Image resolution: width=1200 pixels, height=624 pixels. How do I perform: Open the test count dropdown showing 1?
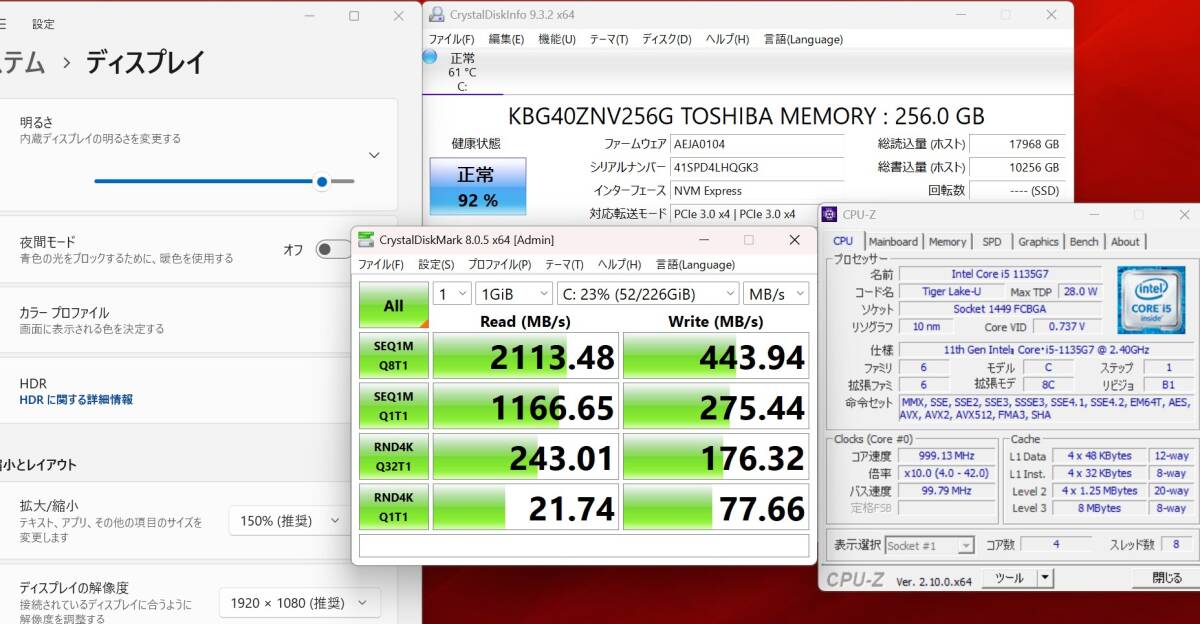click(452, 294)
